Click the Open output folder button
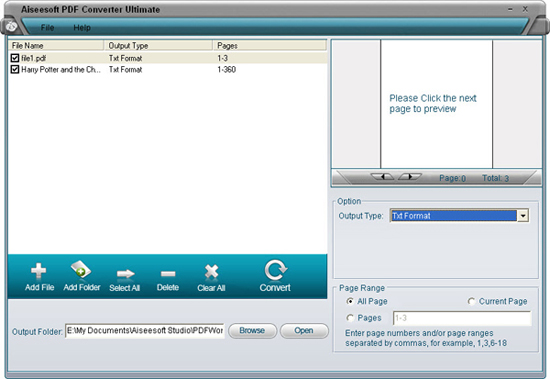The image size is (550, 379). point(304,331)
